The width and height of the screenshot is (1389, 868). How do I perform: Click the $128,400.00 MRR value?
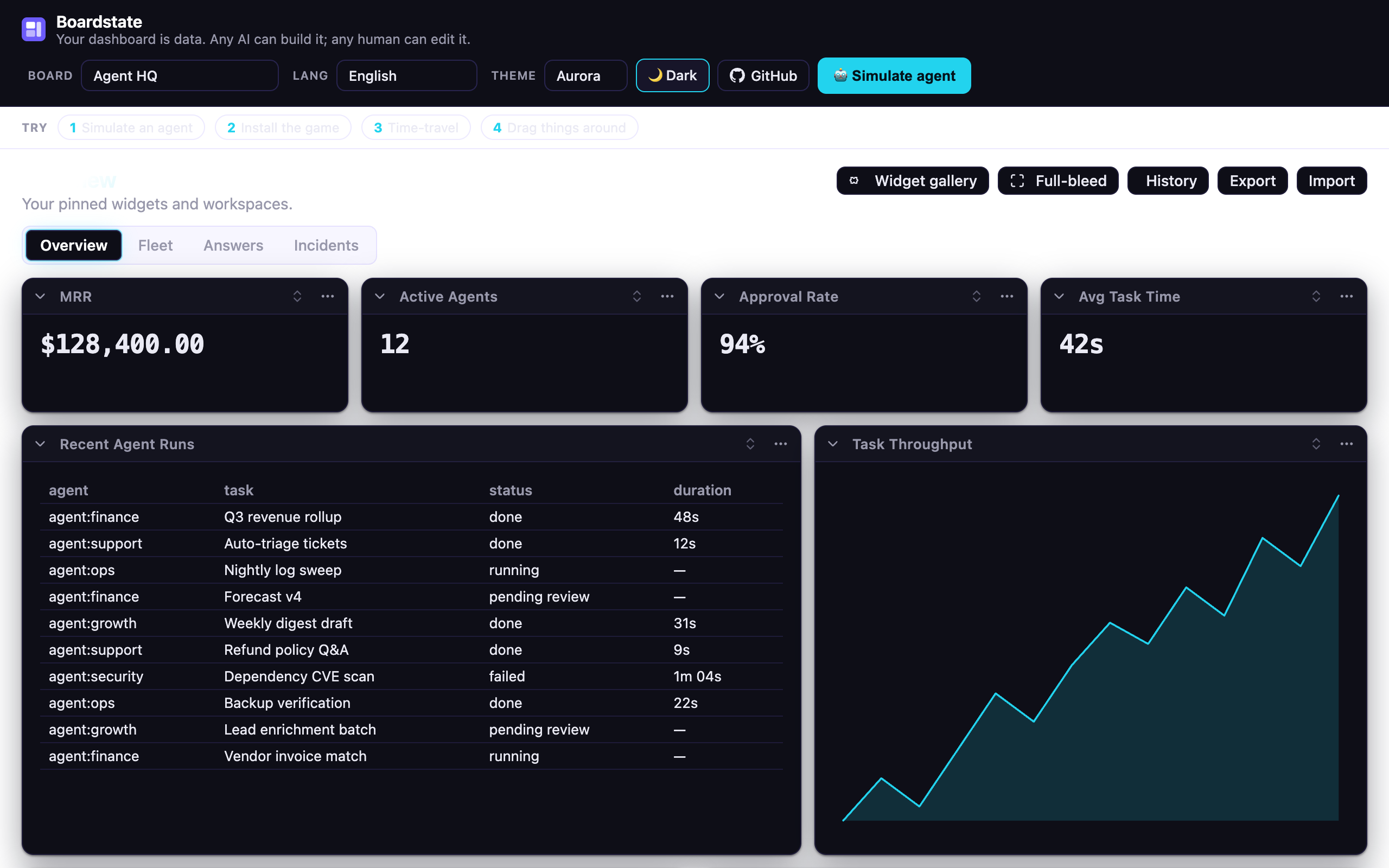pyautogui.click(x=122, y=344)
